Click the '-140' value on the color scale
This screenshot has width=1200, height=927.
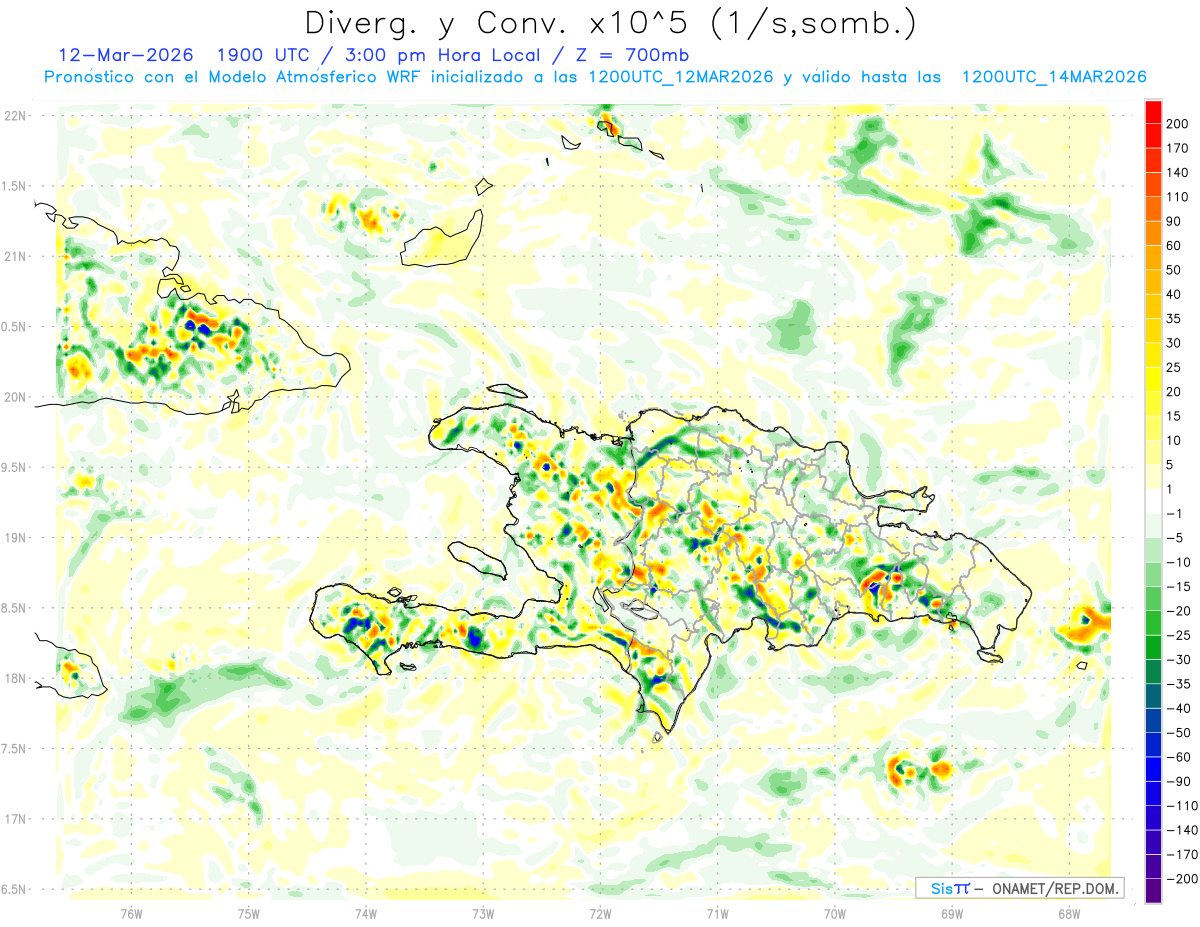tap(1182, 831)
